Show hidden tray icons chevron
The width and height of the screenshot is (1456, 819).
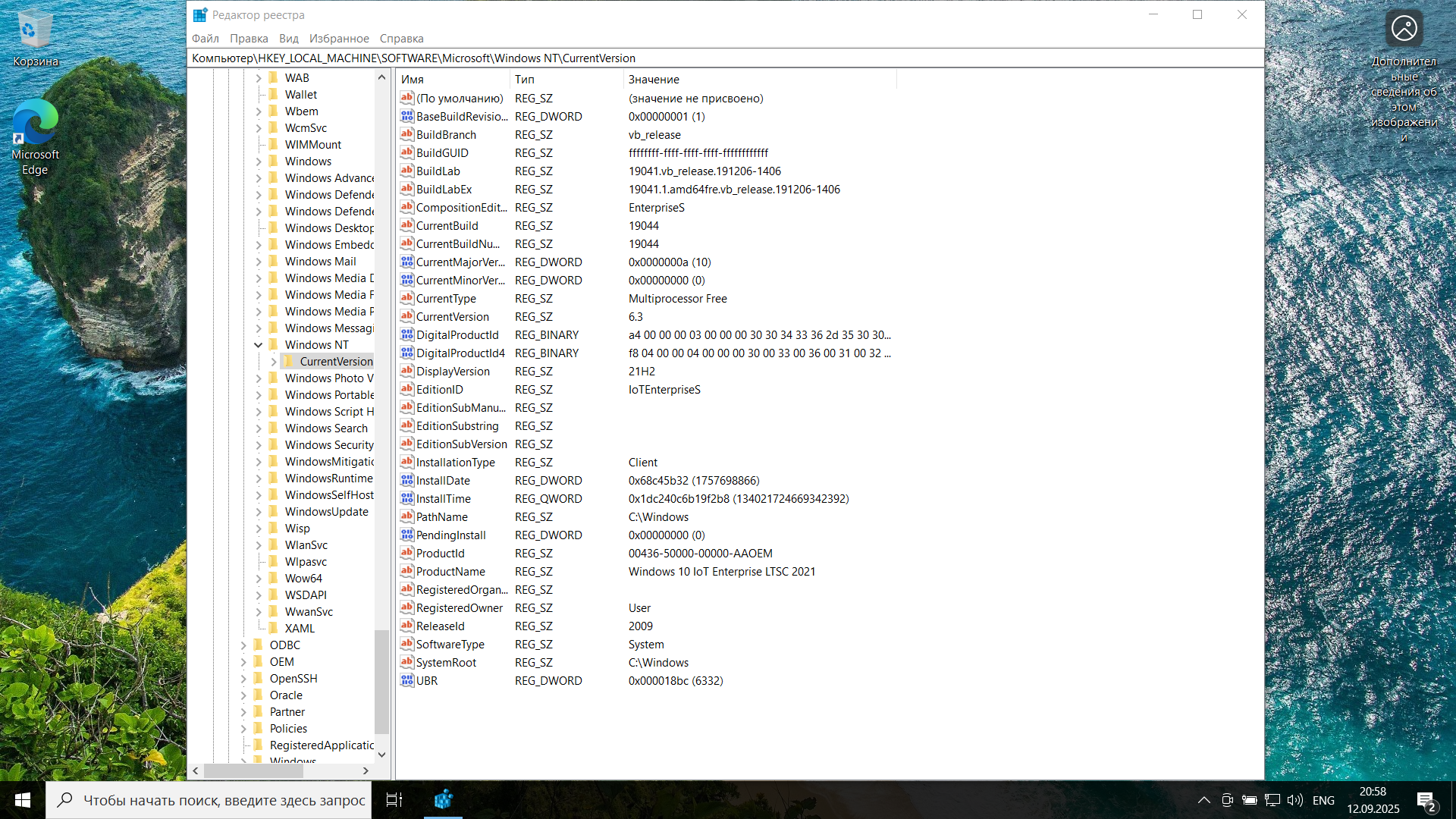[x=1203, y=800]
